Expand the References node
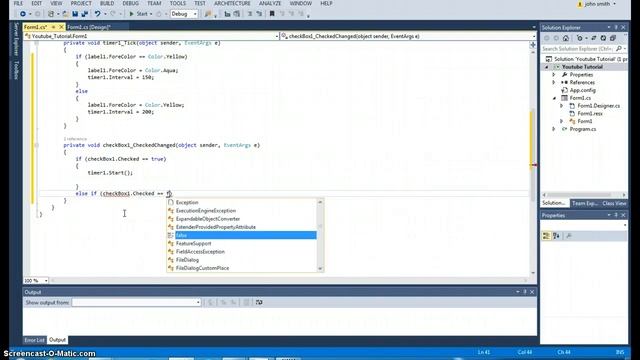Viewport: 640px width, 360px height. pos(554,82)
